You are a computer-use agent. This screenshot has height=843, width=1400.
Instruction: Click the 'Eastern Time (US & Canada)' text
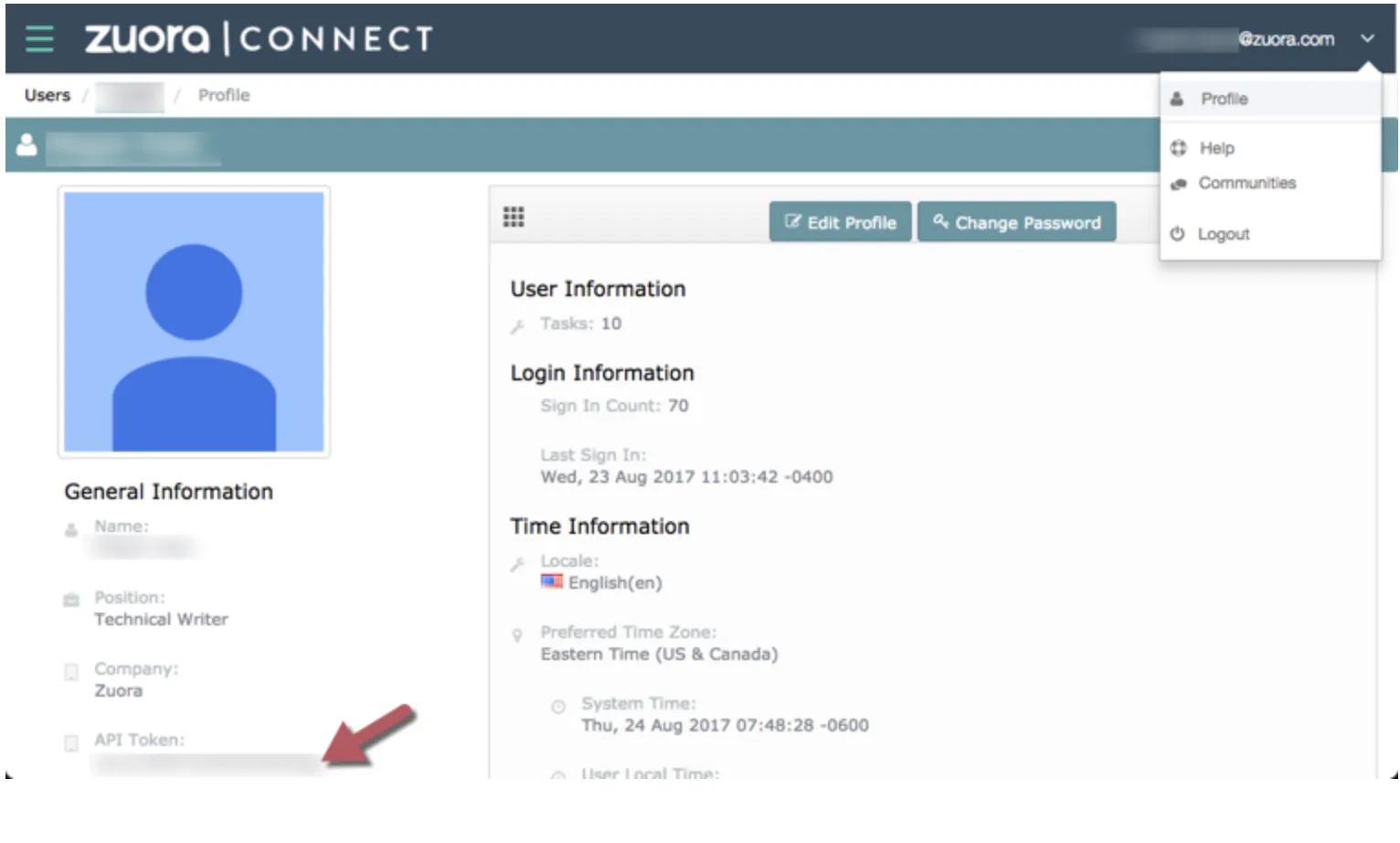tap(659, 654)
